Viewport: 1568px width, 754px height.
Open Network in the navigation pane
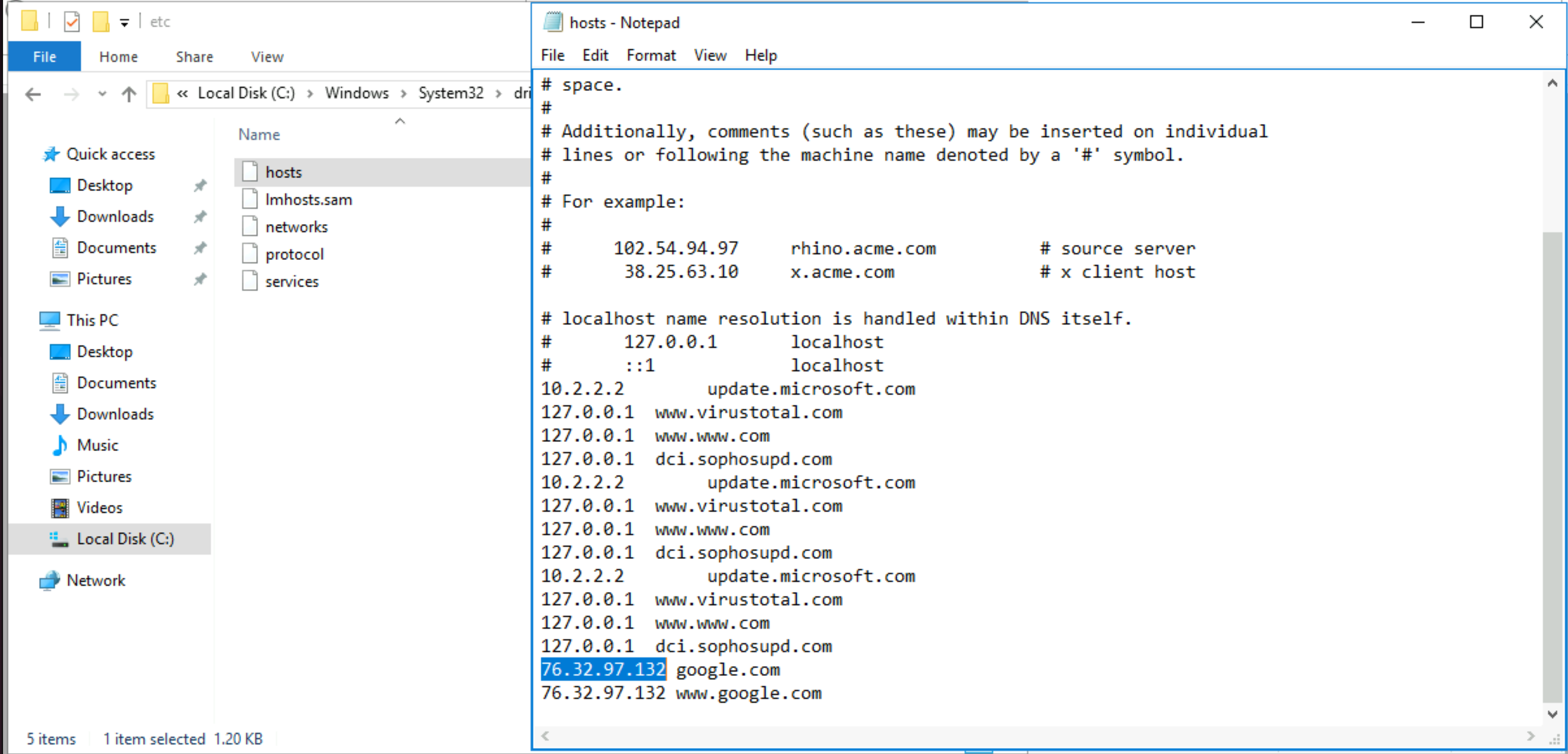tap(96, 580)
